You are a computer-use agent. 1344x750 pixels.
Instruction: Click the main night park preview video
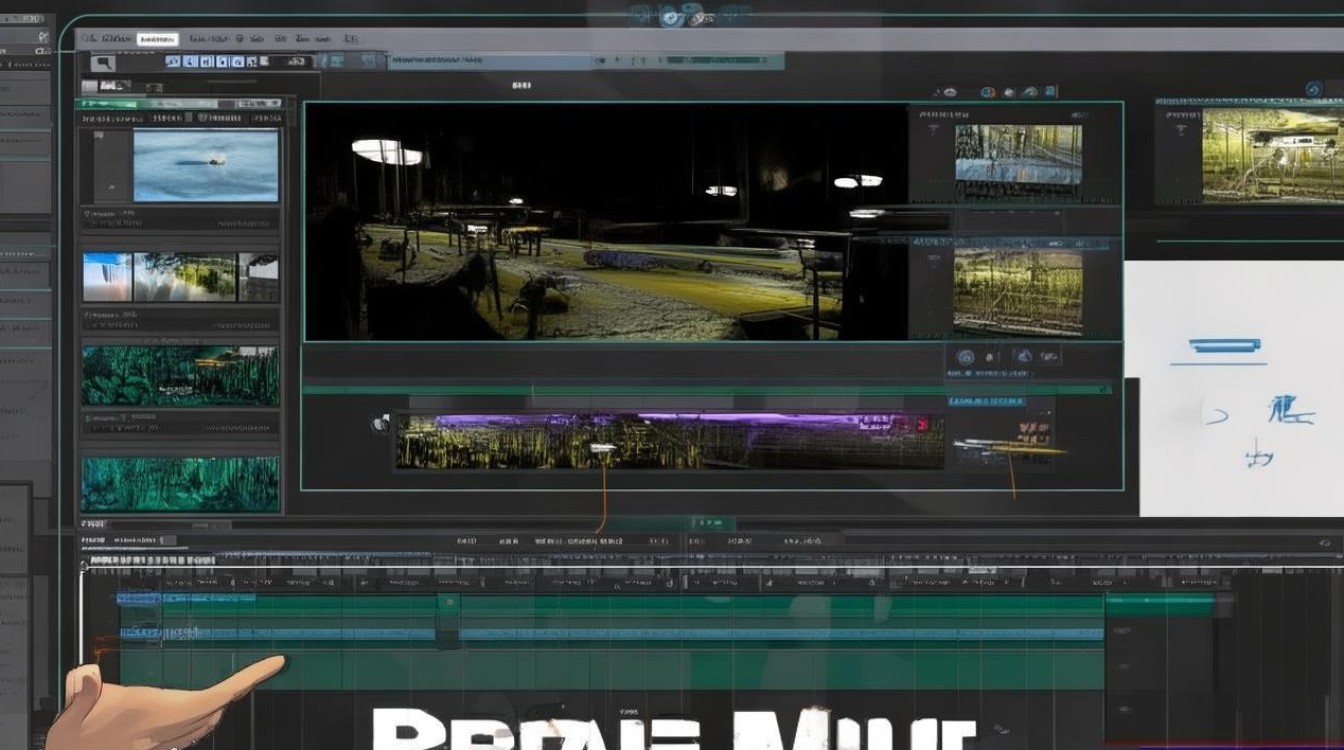pos(606,221)
